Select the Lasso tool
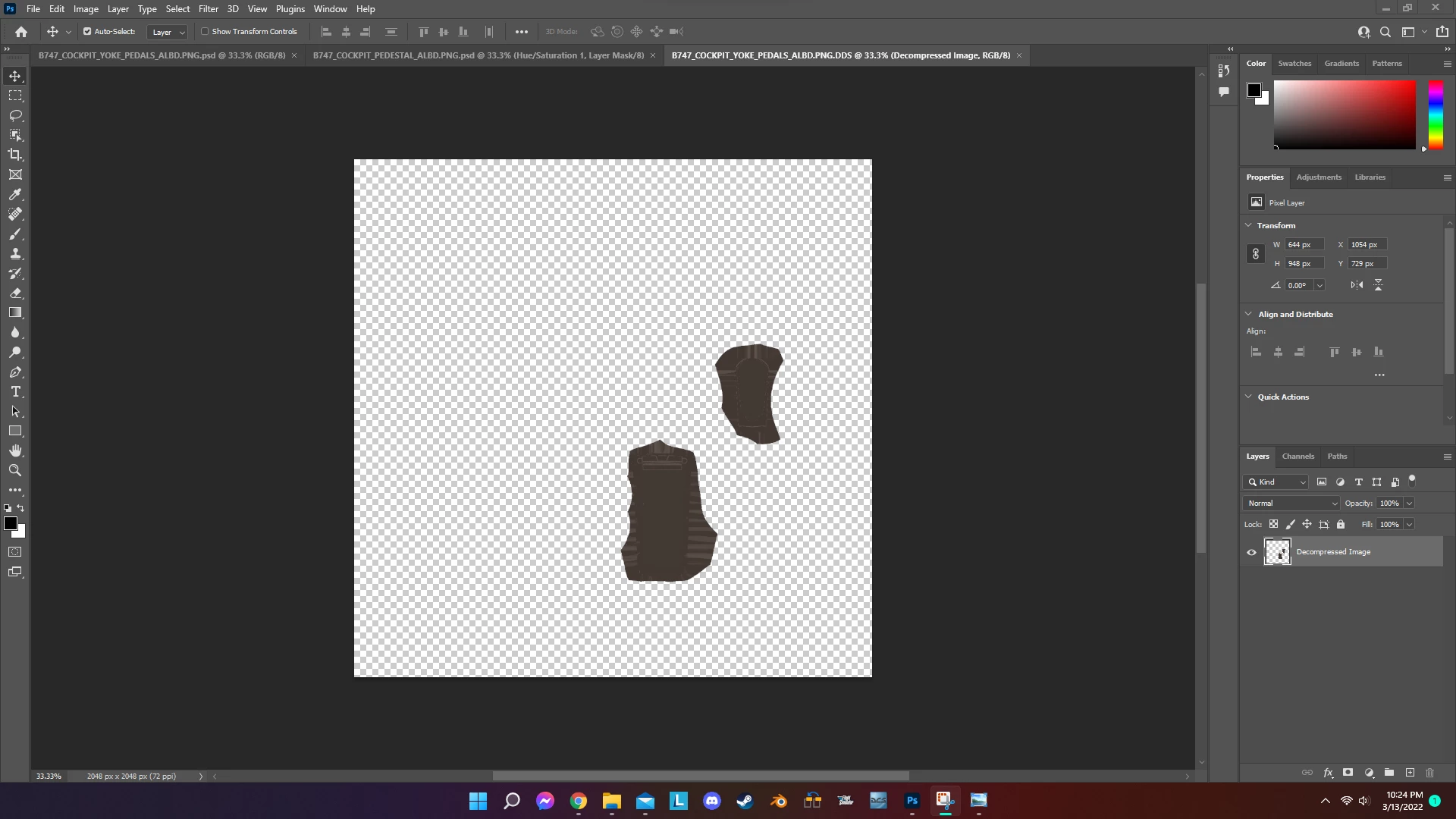The image size is (1456, 819). point(15,115)
